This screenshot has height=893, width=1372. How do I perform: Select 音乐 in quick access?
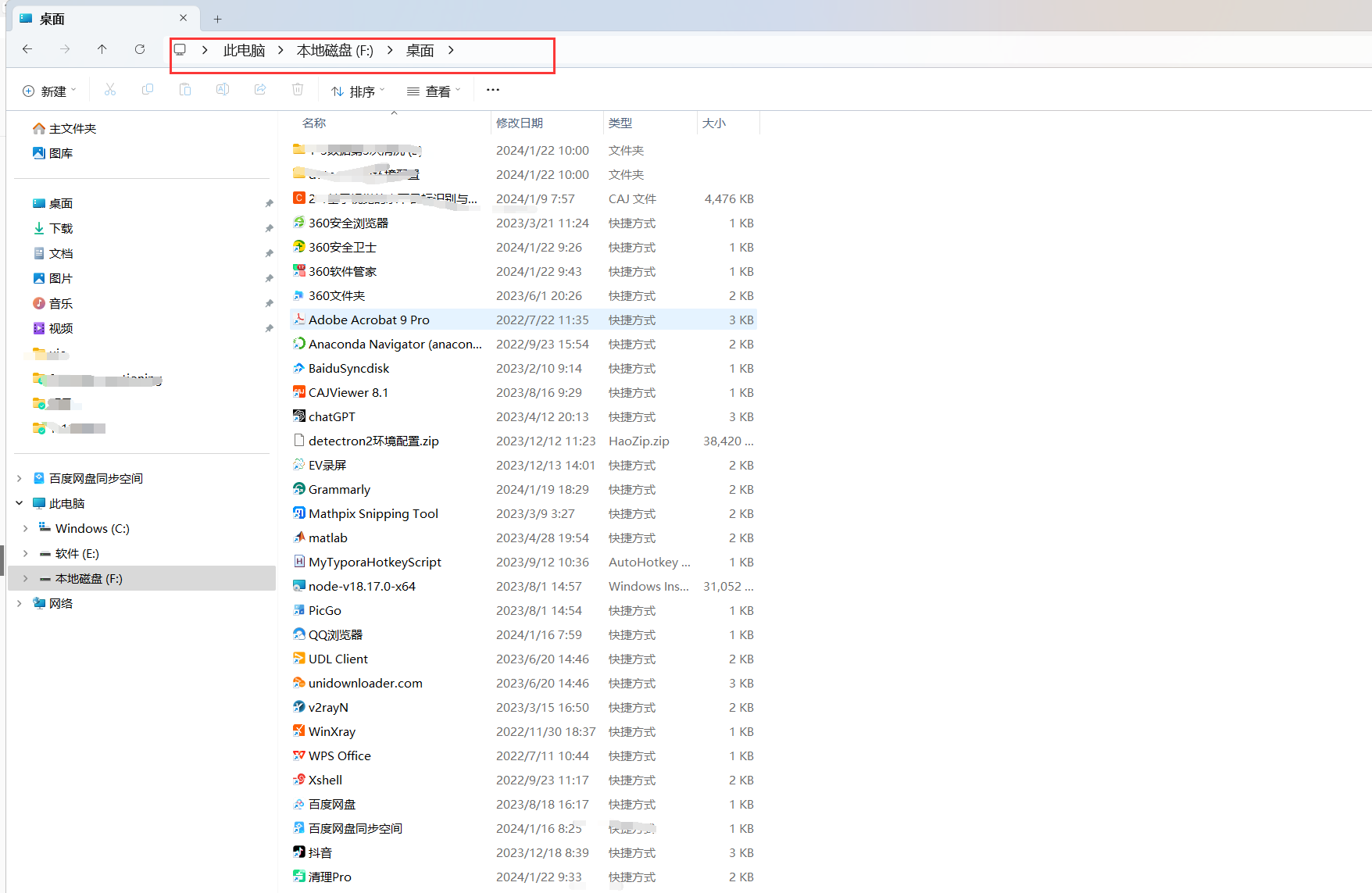53,303
